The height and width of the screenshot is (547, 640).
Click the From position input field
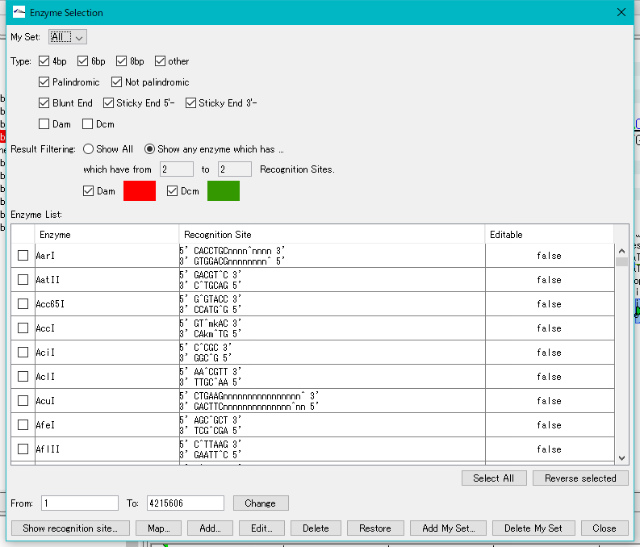[x=80, y=503]
